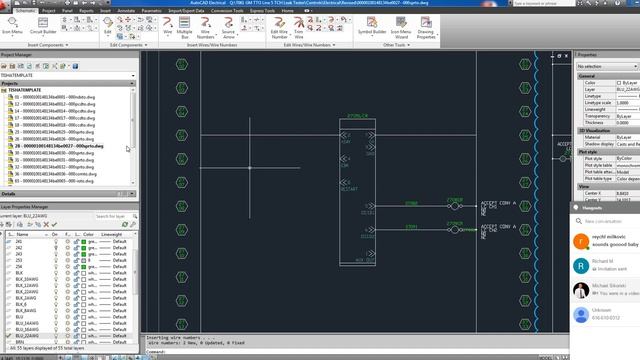This screenshot has height=360, width=640.
Task: Click the Hangouts search magnifier icon
Action: click(579, 221)
